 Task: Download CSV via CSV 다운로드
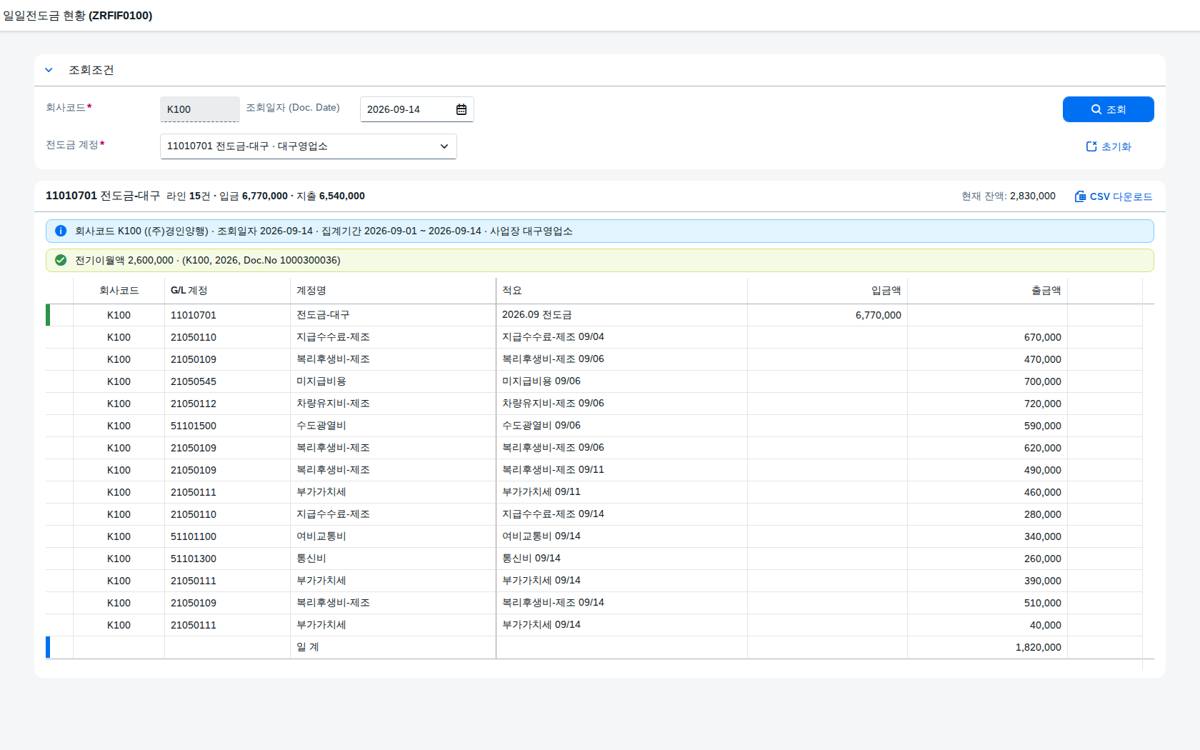[x=1113, y=196]
